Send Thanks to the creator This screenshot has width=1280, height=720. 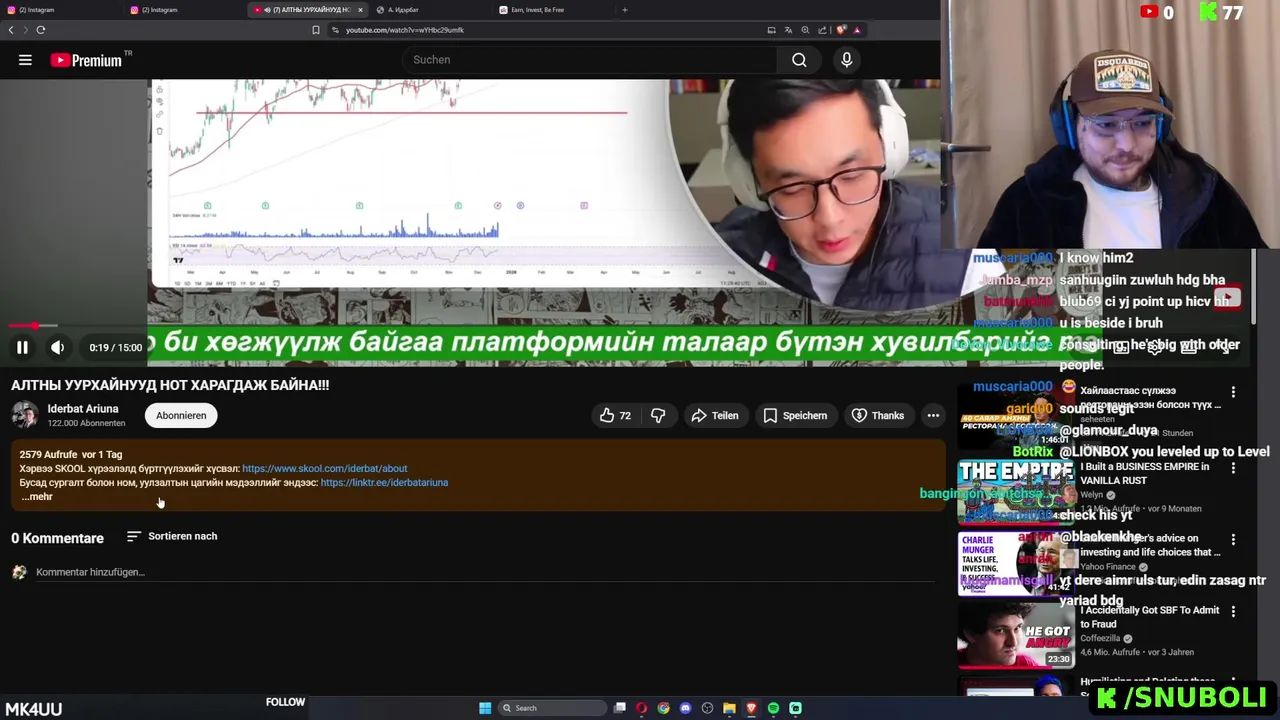point(877,416)
